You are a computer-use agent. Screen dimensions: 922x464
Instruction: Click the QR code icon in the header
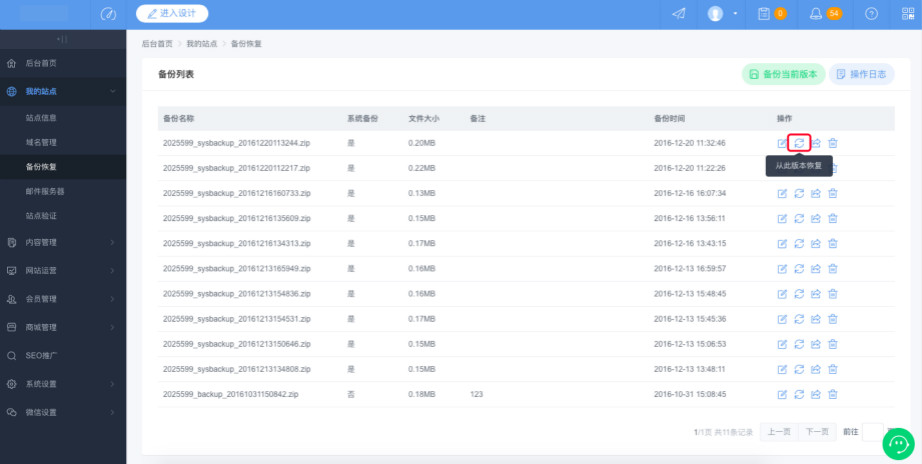click(x=907, y=14)
